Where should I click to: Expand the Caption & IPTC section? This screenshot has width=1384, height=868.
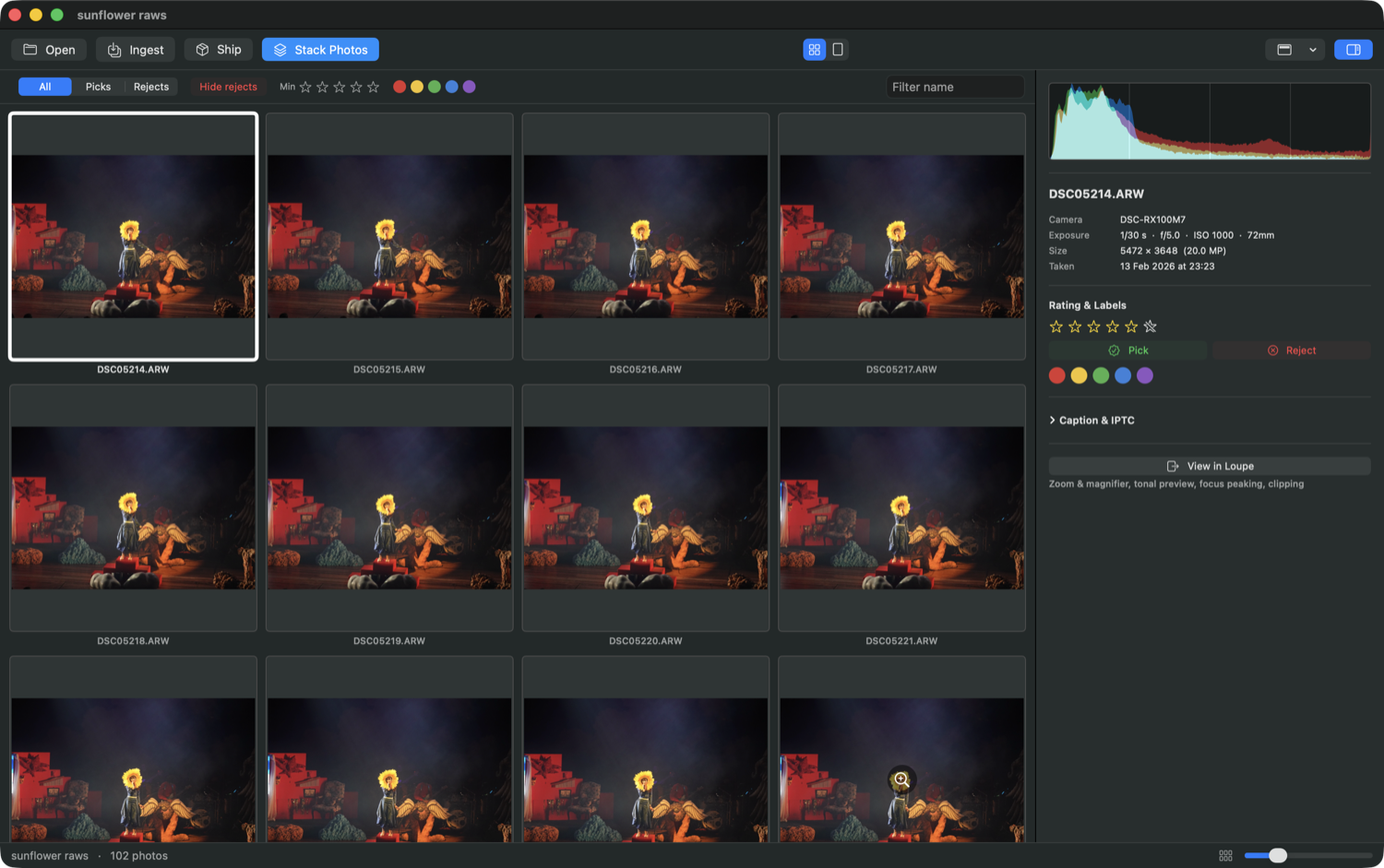pyautogui.click(x=1092, y=421)
